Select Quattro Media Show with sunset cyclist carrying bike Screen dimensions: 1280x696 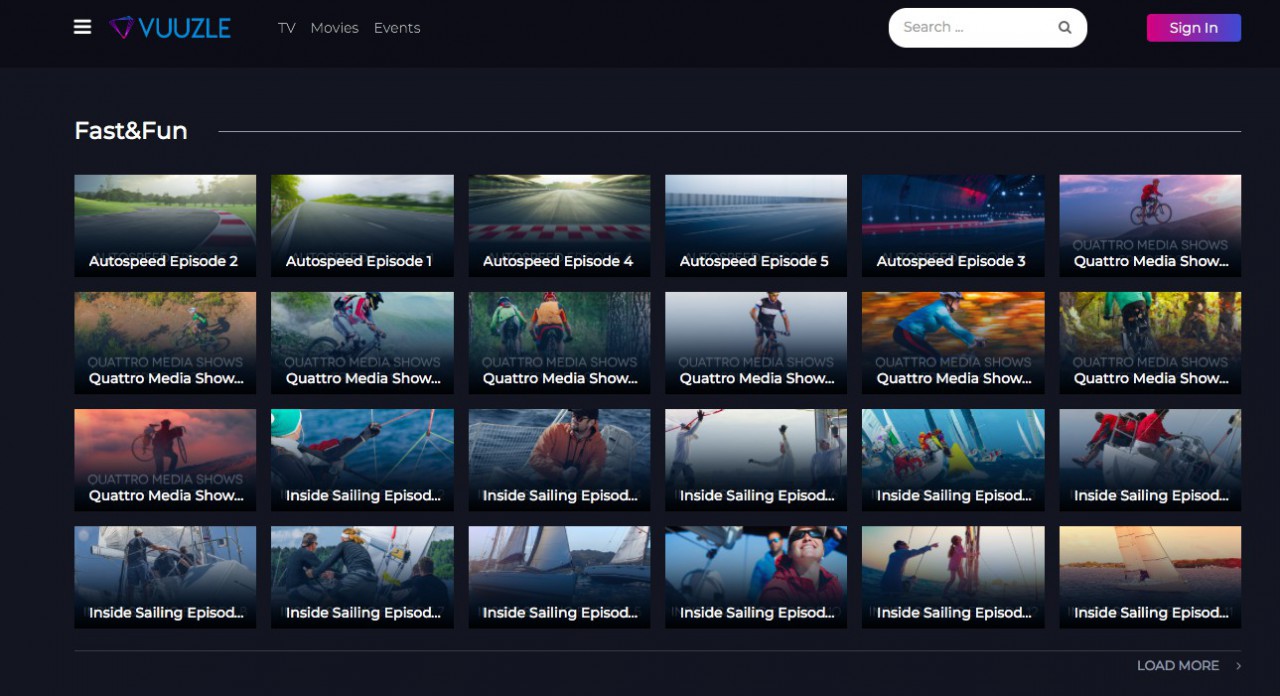coord(165,459)
